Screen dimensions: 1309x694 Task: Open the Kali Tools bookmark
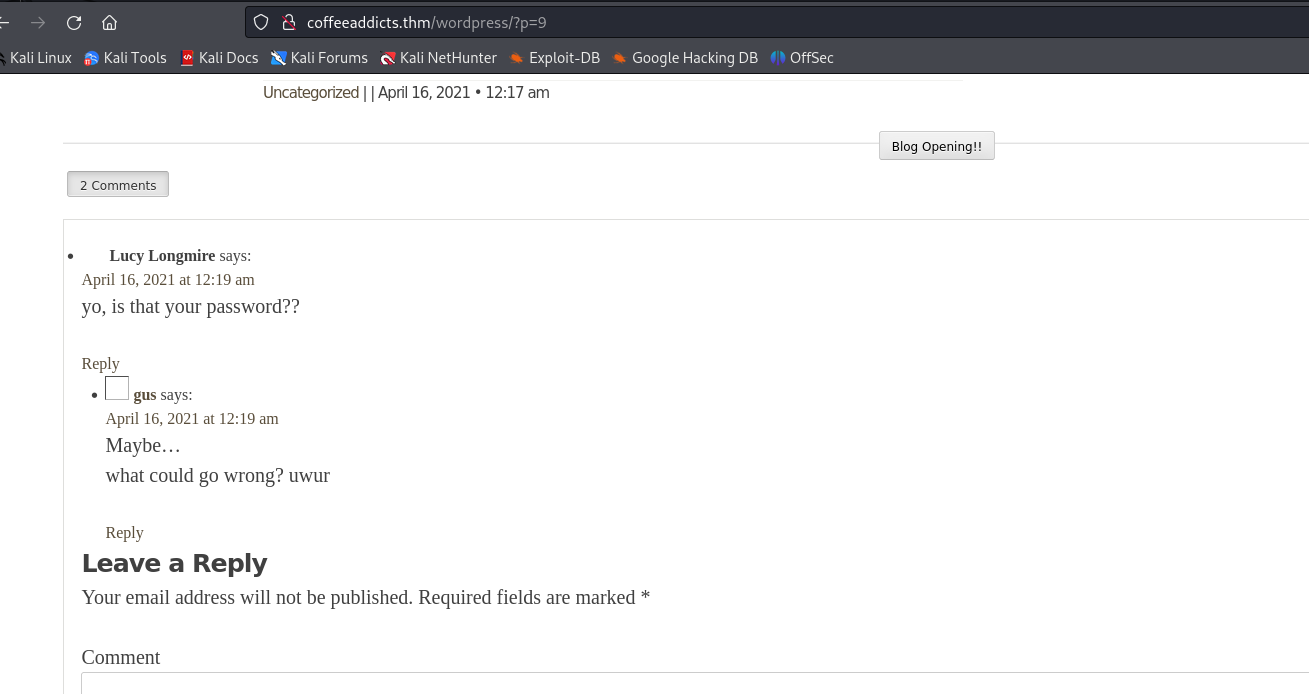pos(125,58)
